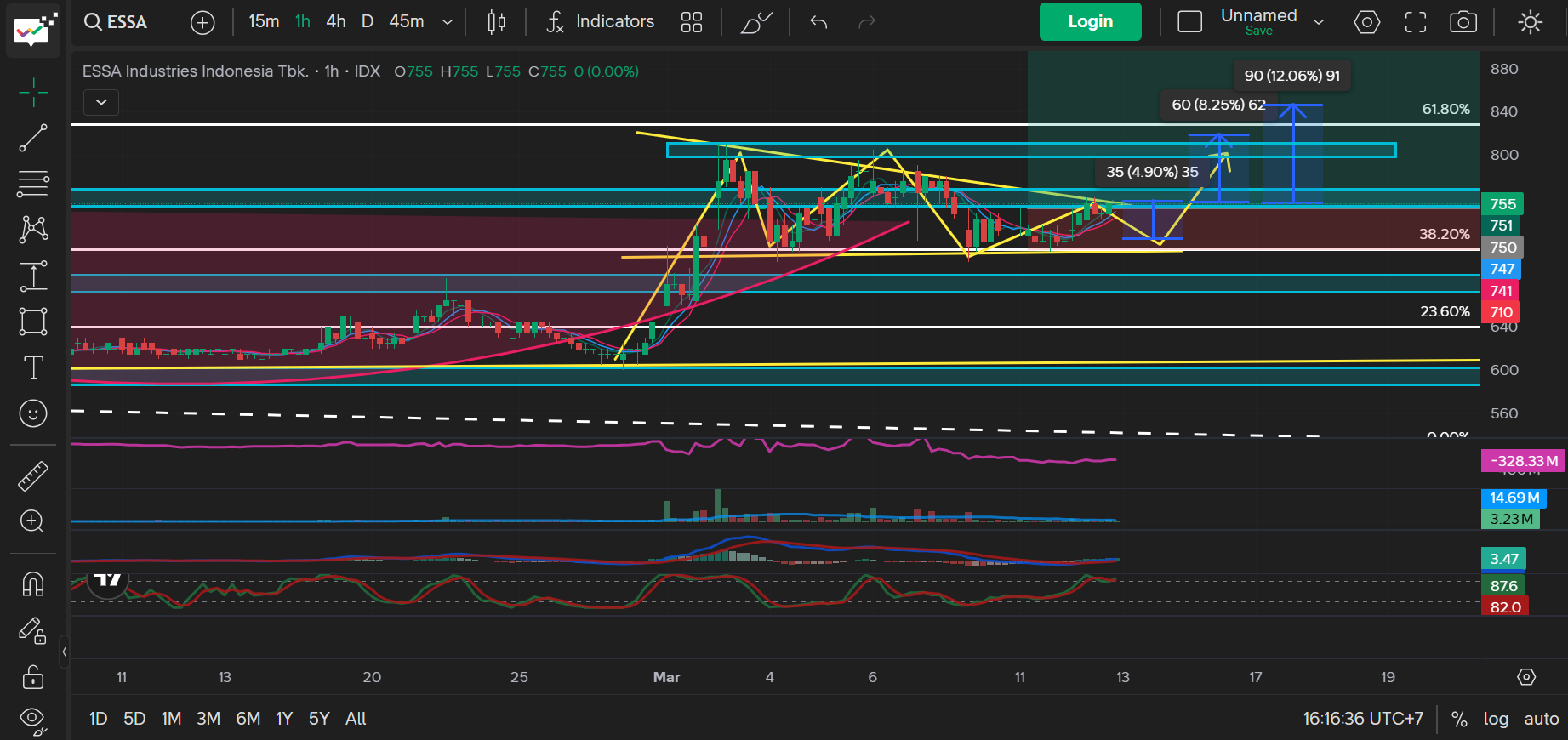Click the zoom in tool
Screen dimensions: 1568x740
[x=33, y=521]
